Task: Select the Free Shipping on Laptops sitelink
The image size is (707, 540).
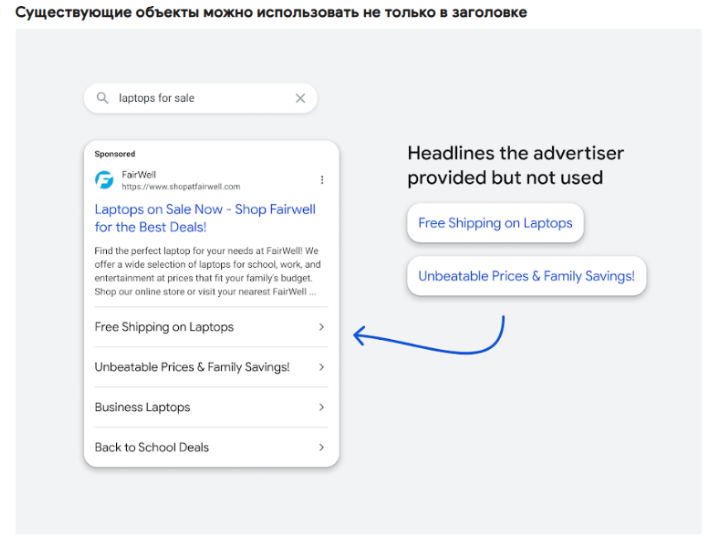Action: (211, 327)
